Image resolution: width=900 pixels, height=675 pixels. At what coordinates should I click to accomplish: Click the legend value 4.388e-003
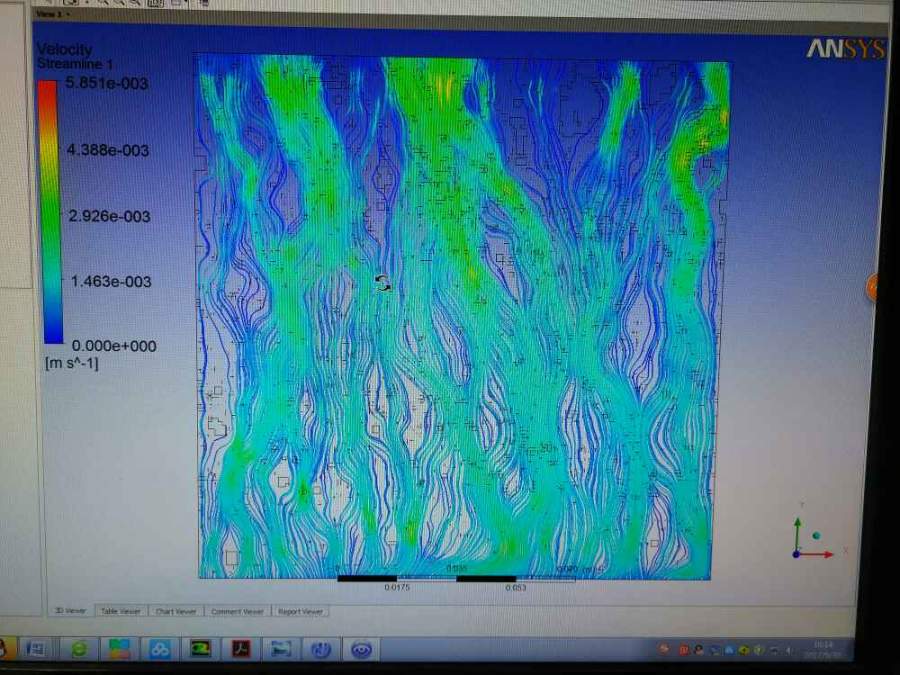(107, 150)
